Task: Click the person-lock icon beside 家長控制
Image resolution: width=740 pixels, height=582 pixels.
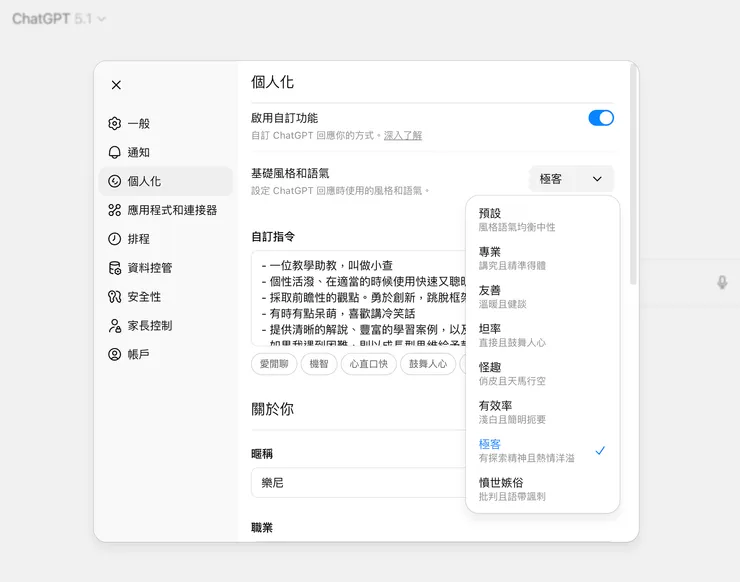Action: click(115, 326)
